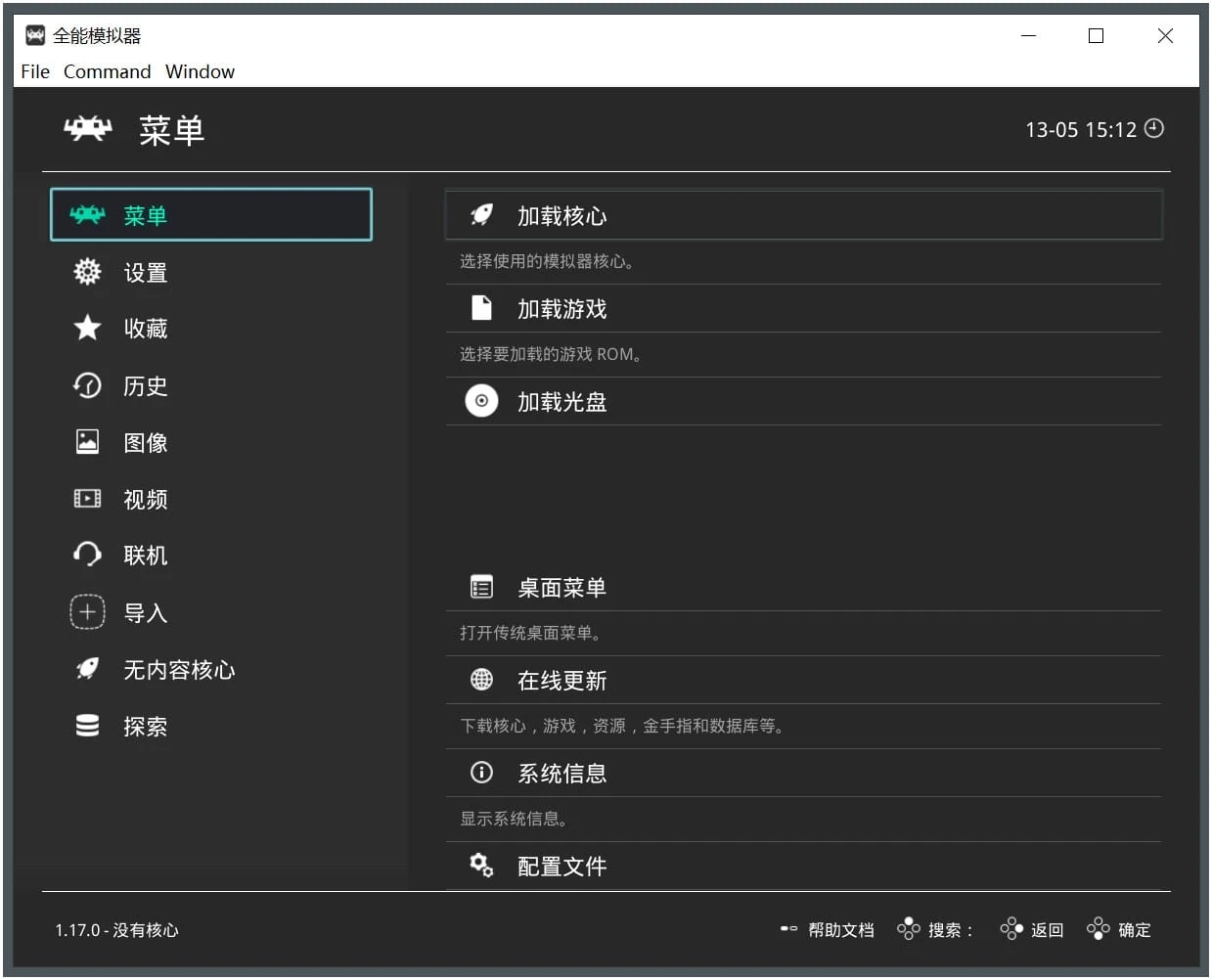Viewport: 1212px width, 980px height.
Task: Open the Window menu
Action: (200, 71)
